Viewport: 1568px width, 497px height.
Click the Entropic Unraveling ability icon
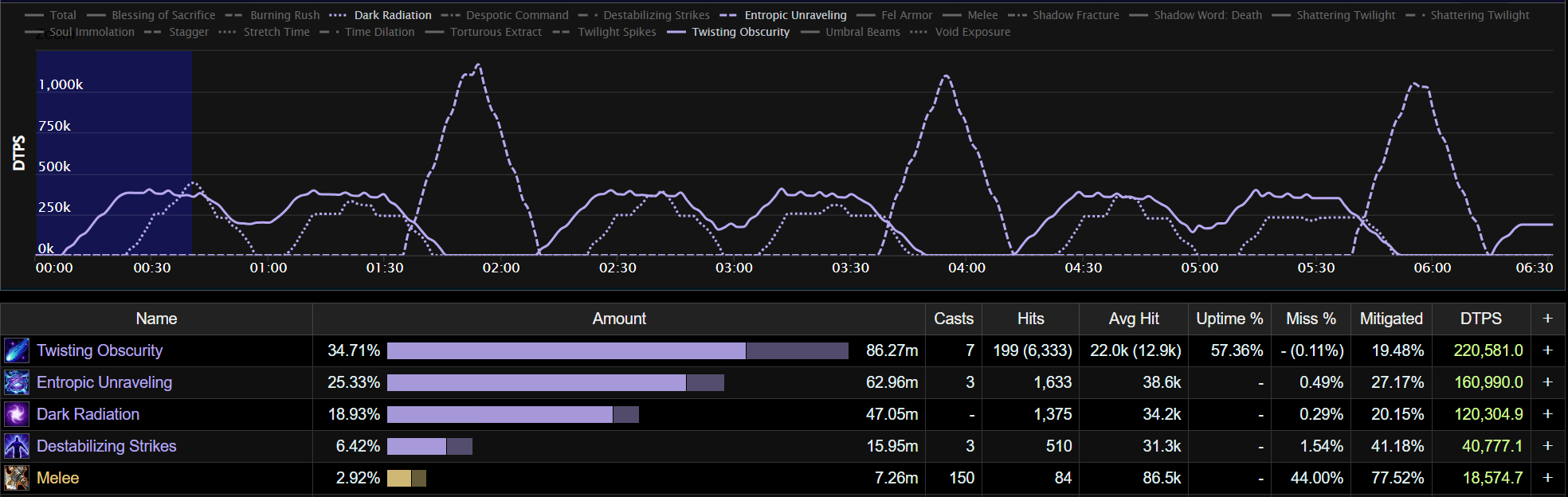click(x=16, y=382)
